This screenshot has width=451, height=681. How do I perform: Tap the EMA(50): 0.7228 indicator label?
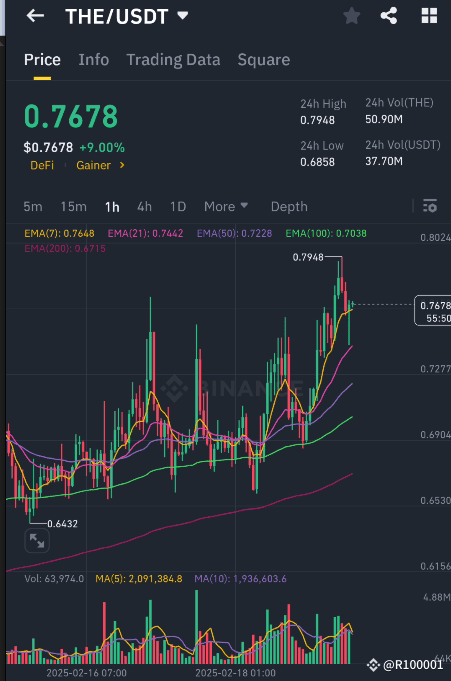click(234, 233)
